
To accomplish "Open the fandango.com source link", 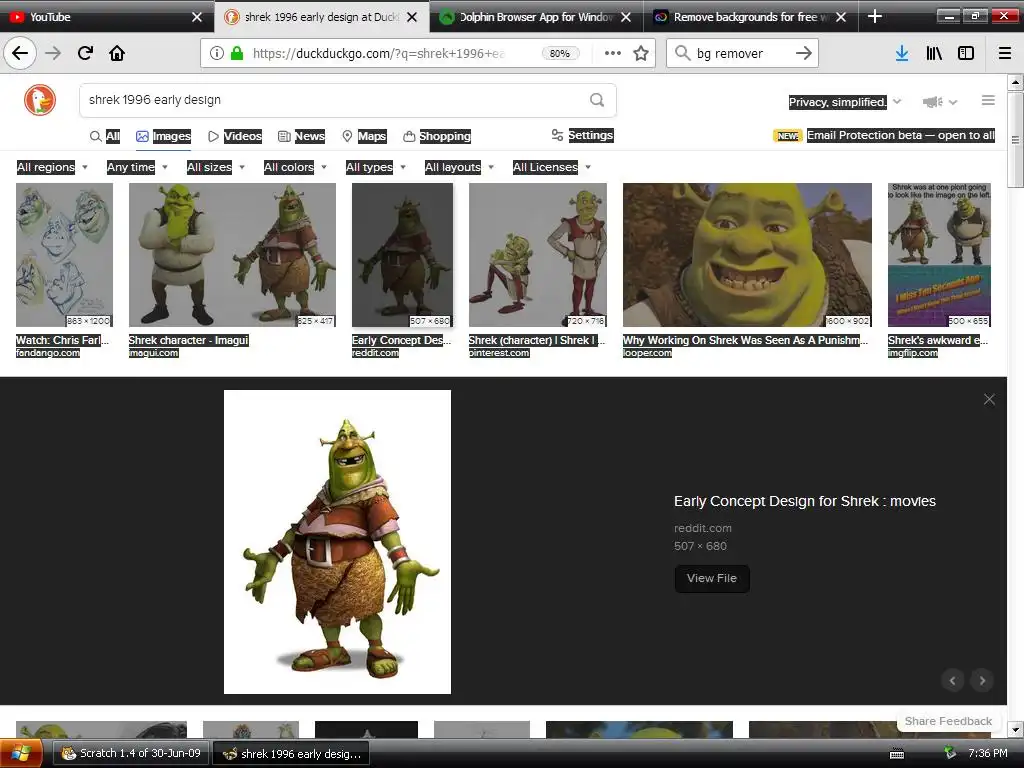I will click(48, 353).
